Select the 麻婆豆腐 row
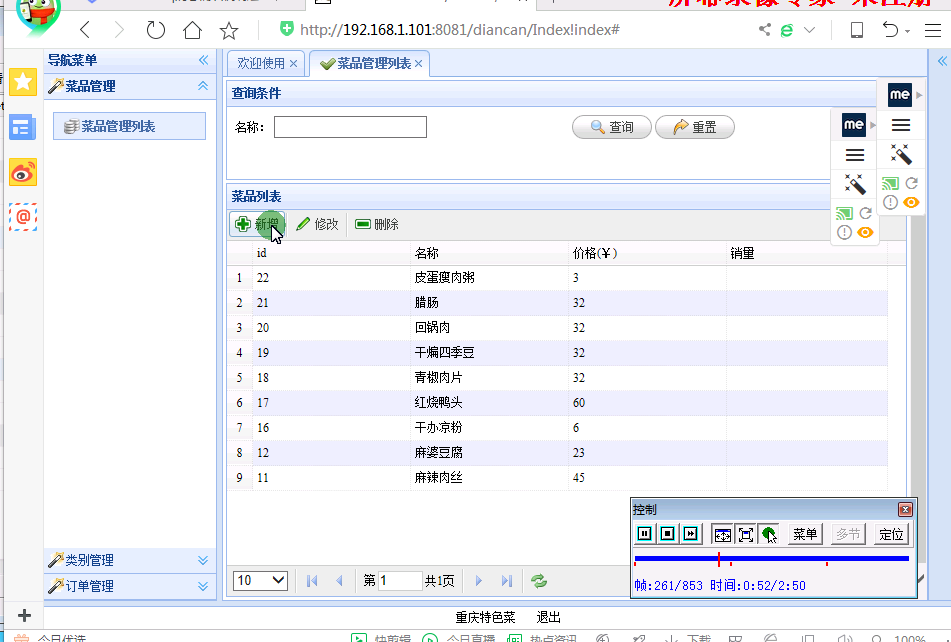 557,452
